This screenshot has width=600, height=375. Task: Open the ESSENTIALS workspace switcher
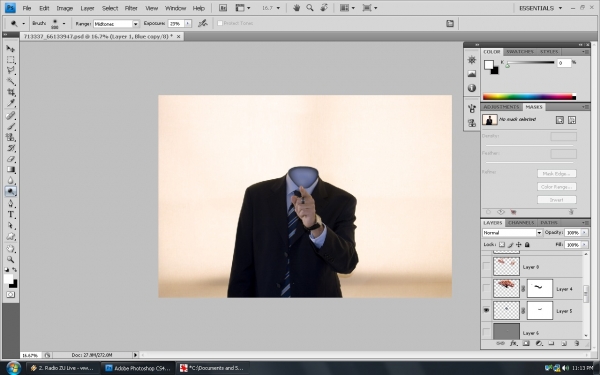click(540, 8)
